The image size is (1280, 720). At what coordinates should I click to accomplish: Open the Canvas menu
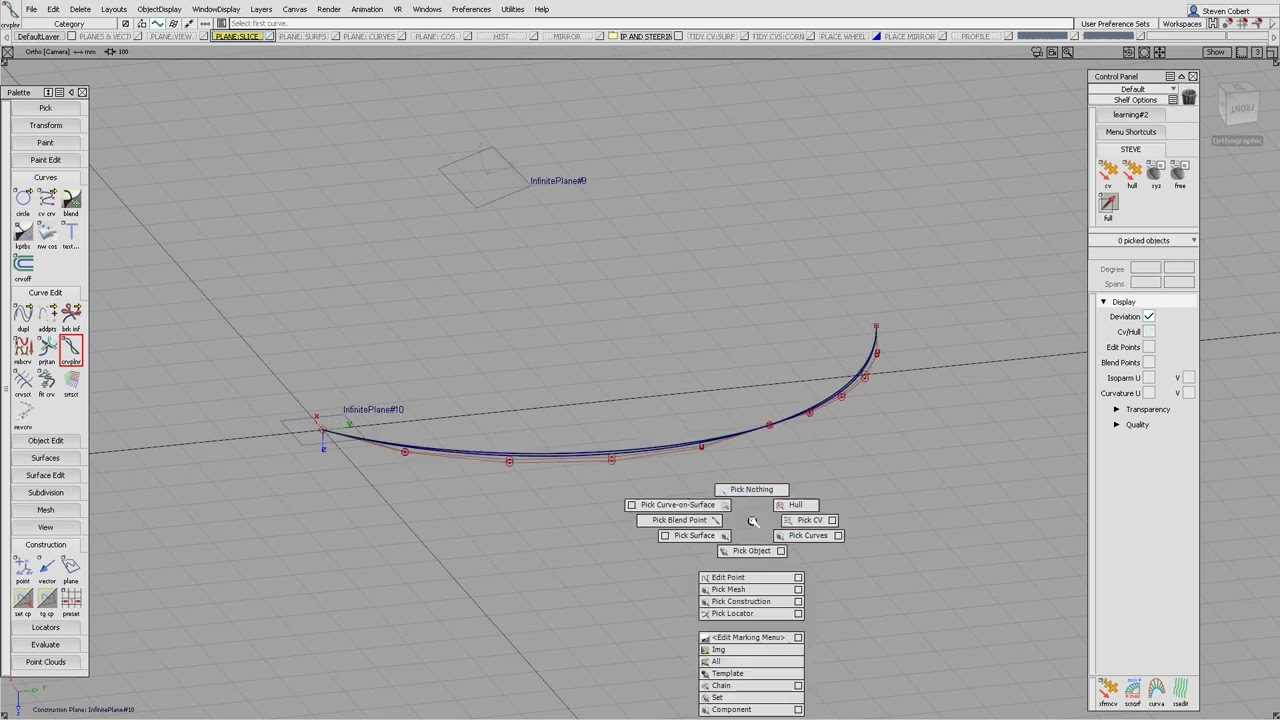pos(294,9)
